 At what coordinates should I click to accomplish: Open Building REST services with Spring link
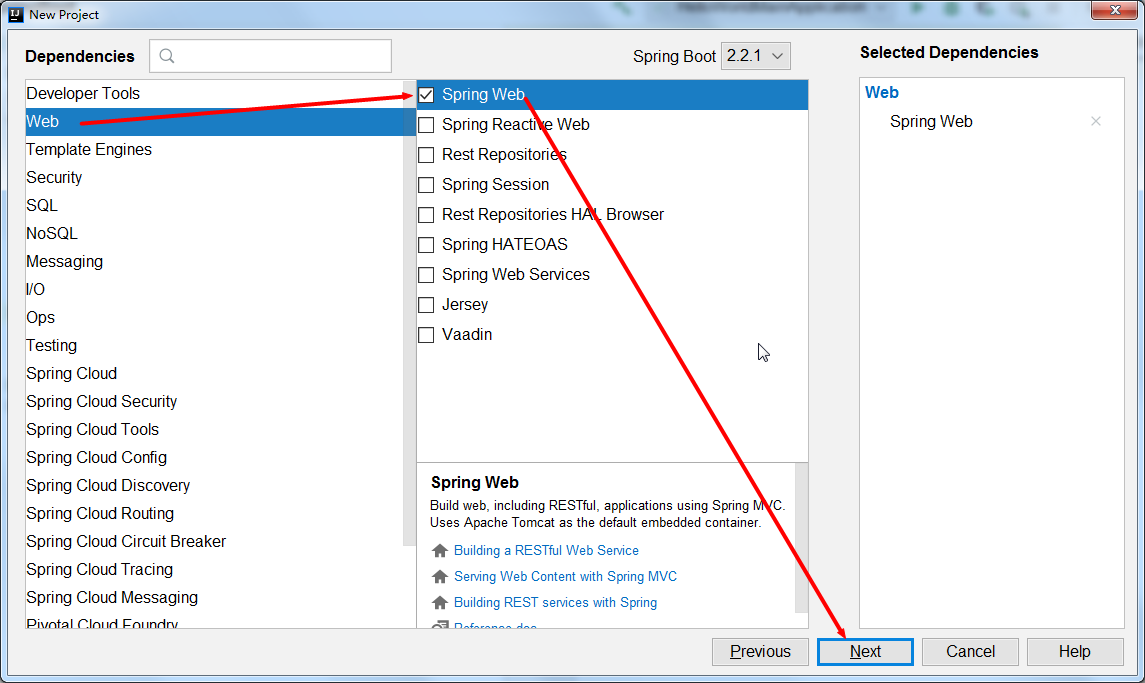point(555,603)
